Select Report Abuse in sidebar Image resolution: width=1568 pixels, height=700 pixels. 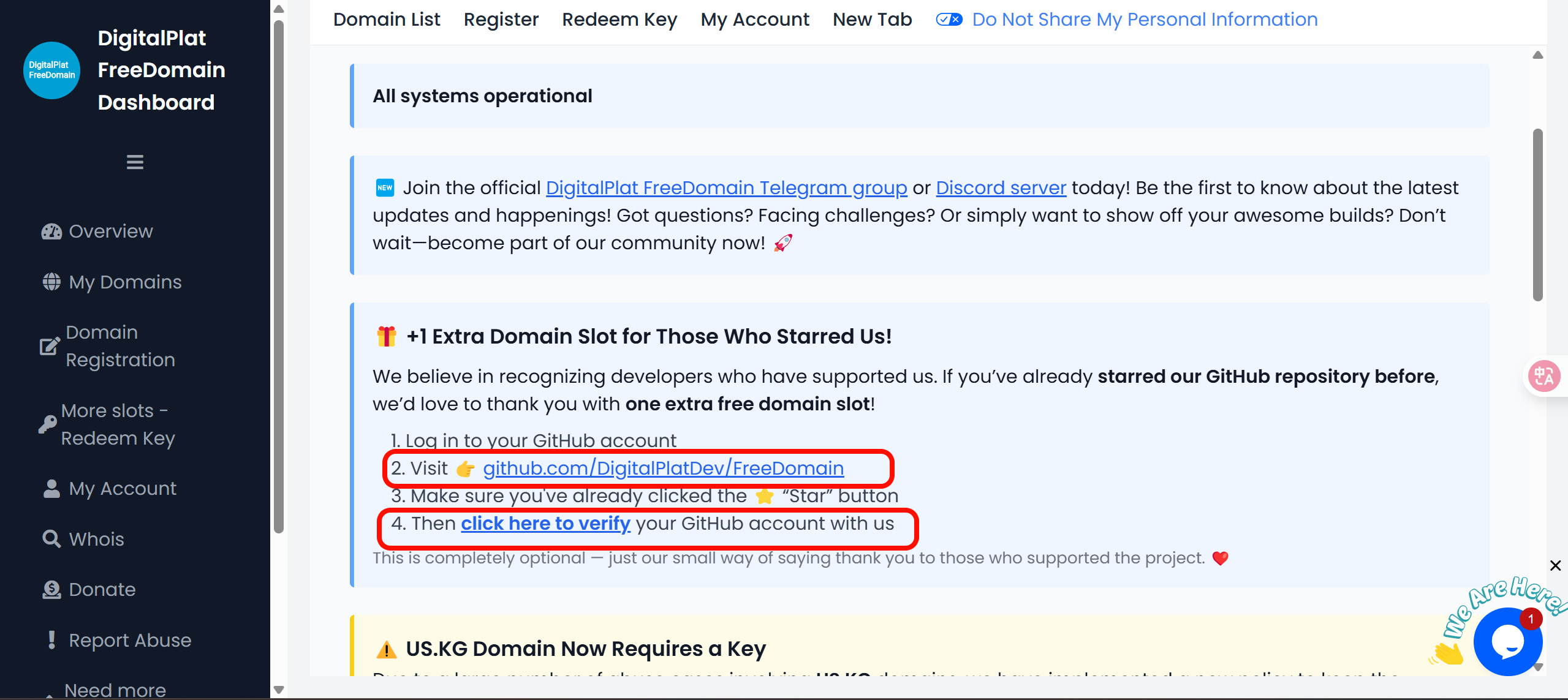130,640
